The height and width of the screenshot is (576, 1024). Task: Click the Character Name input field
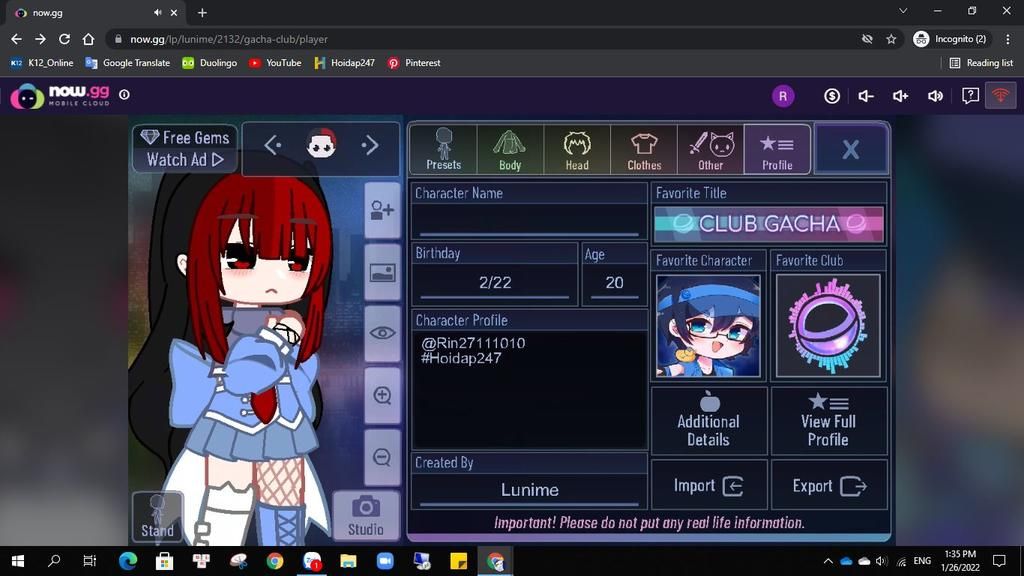tap(529, 220)
